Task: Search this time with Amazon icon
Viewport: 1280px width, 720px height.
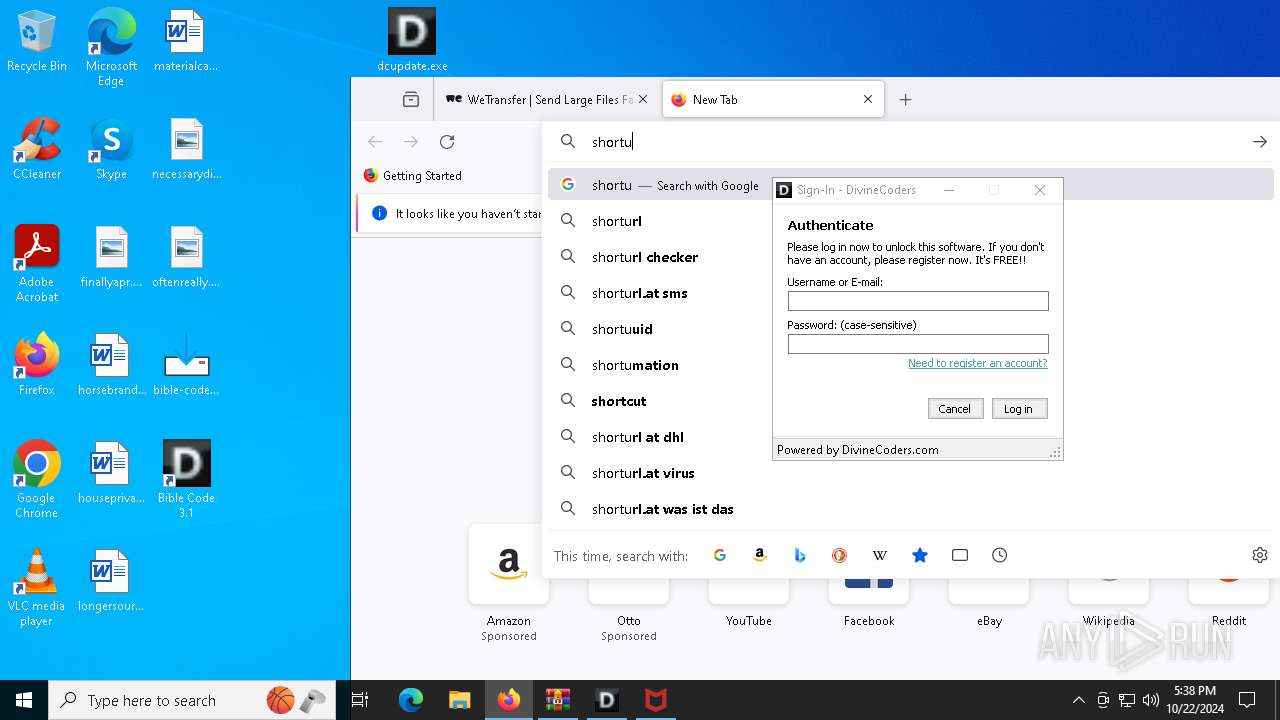Action: (x=760, y=555)
